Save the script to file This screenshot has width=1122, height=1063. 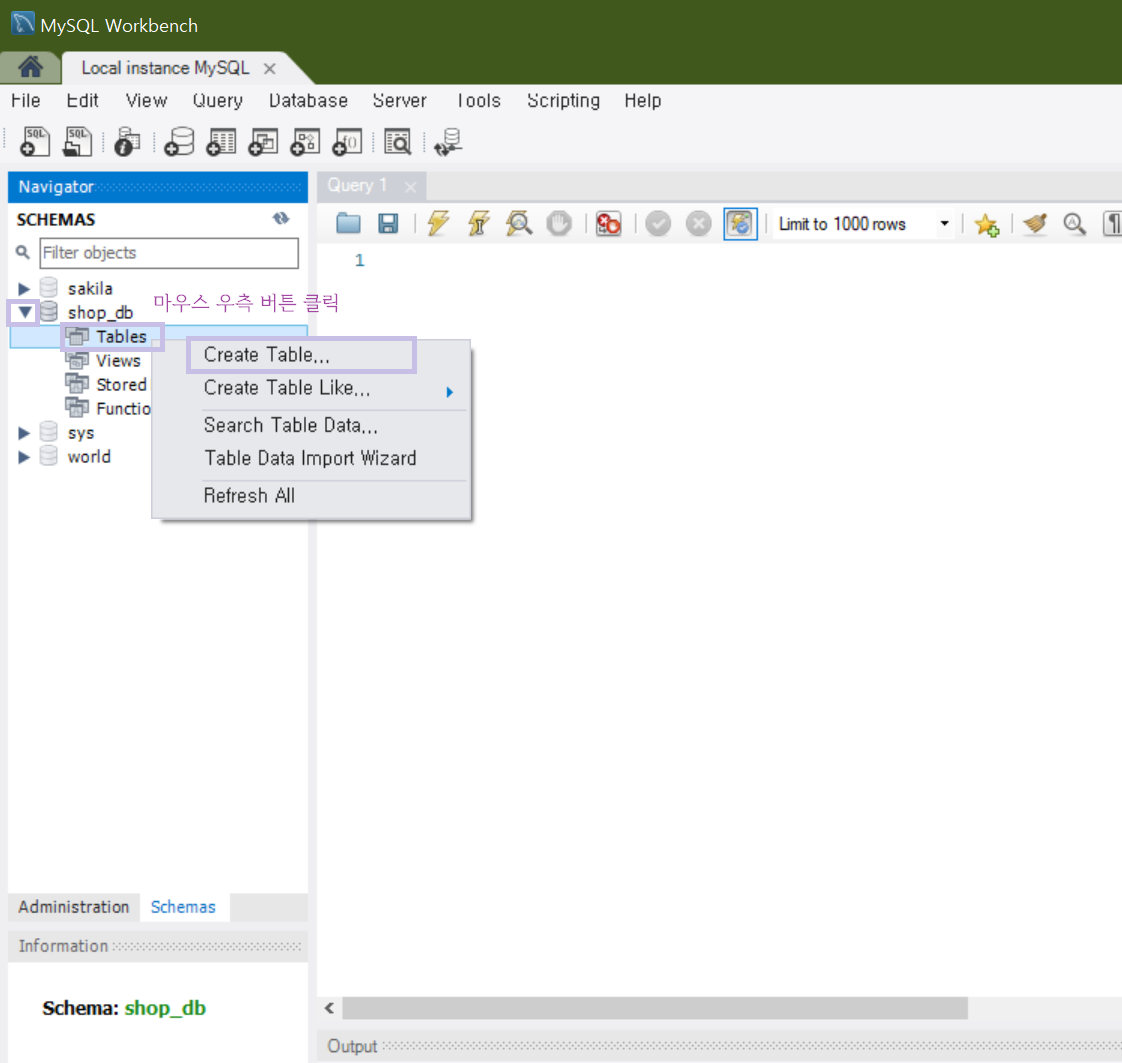pyautogui.click(x=388, y=224)
